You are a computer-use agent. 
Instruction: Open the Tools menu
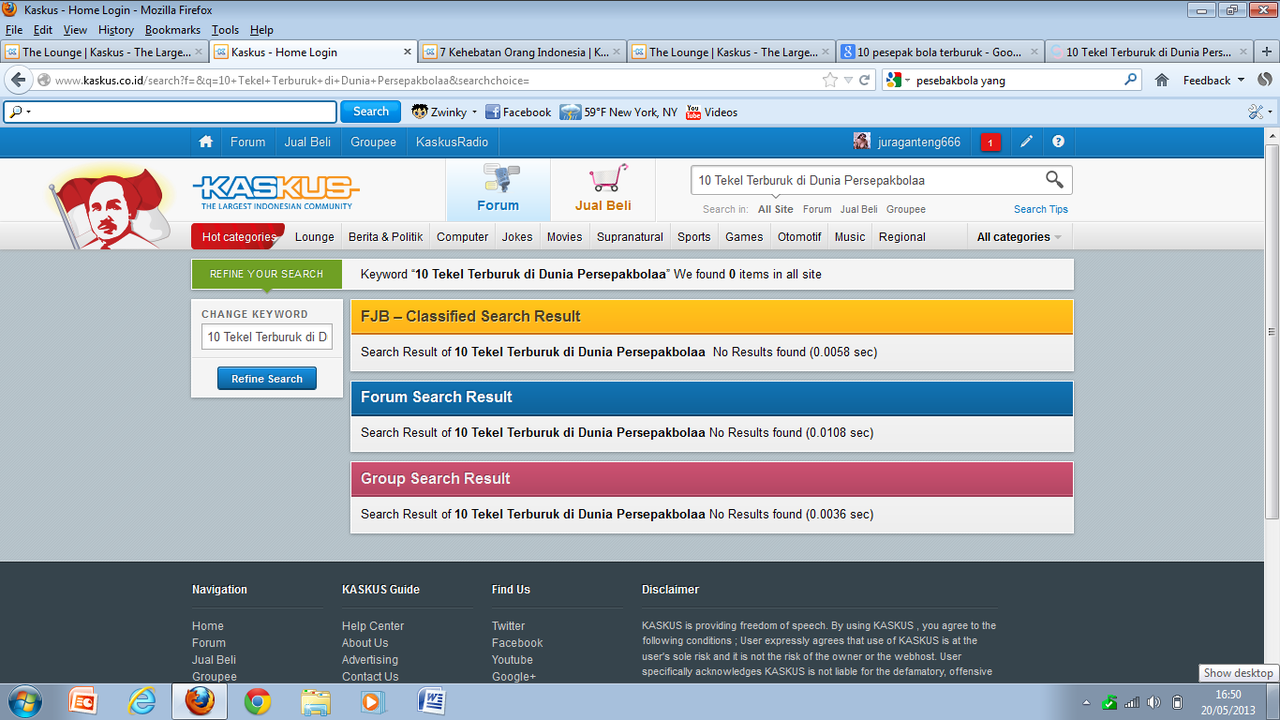coord(225,30)
